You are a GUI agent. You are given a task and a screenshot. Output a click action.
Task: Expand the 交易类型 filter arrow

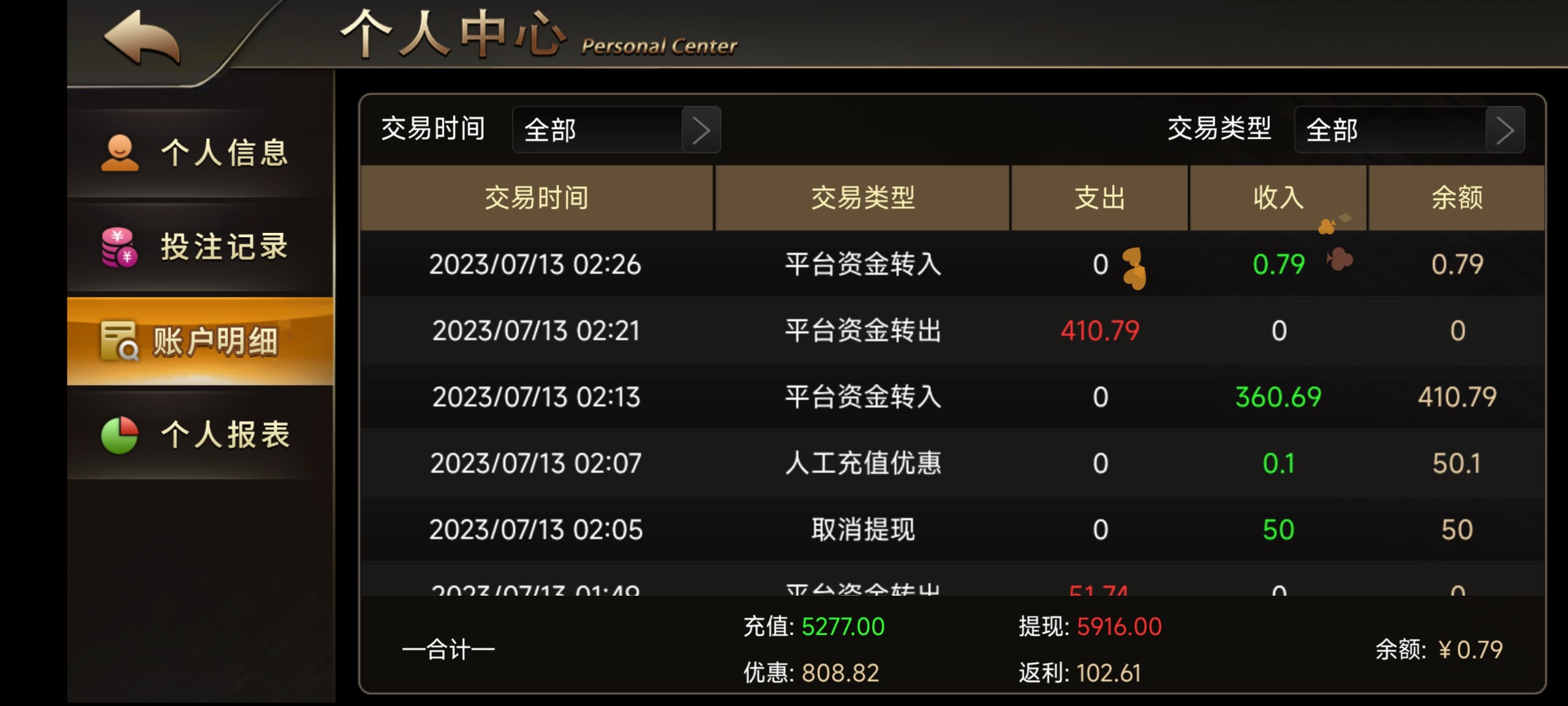coord(1505,130)
